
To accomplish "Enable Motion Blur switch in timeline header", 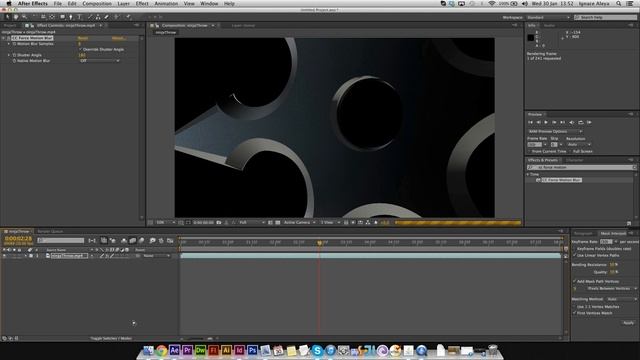I will click(141, 240).
